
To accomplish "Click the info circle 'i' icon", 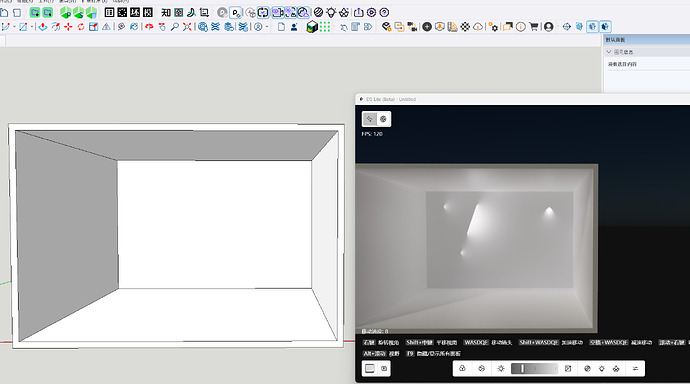I will coord(521,27).
